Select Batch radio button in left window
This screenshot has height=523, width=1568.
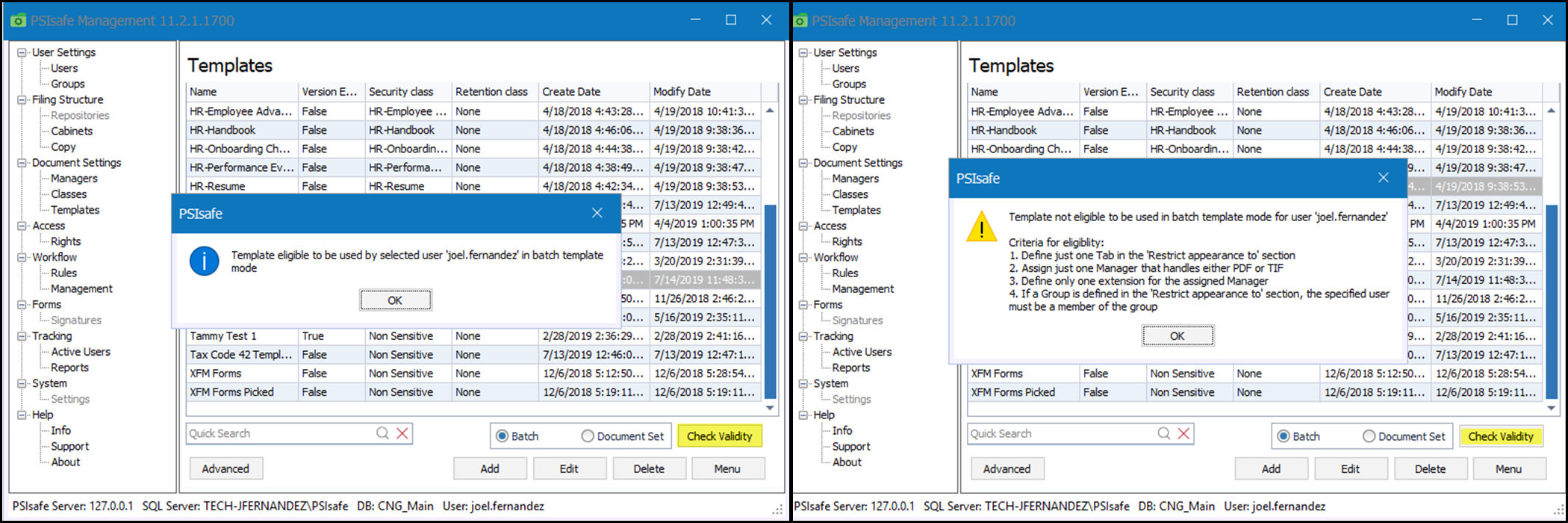coord(503,436)
